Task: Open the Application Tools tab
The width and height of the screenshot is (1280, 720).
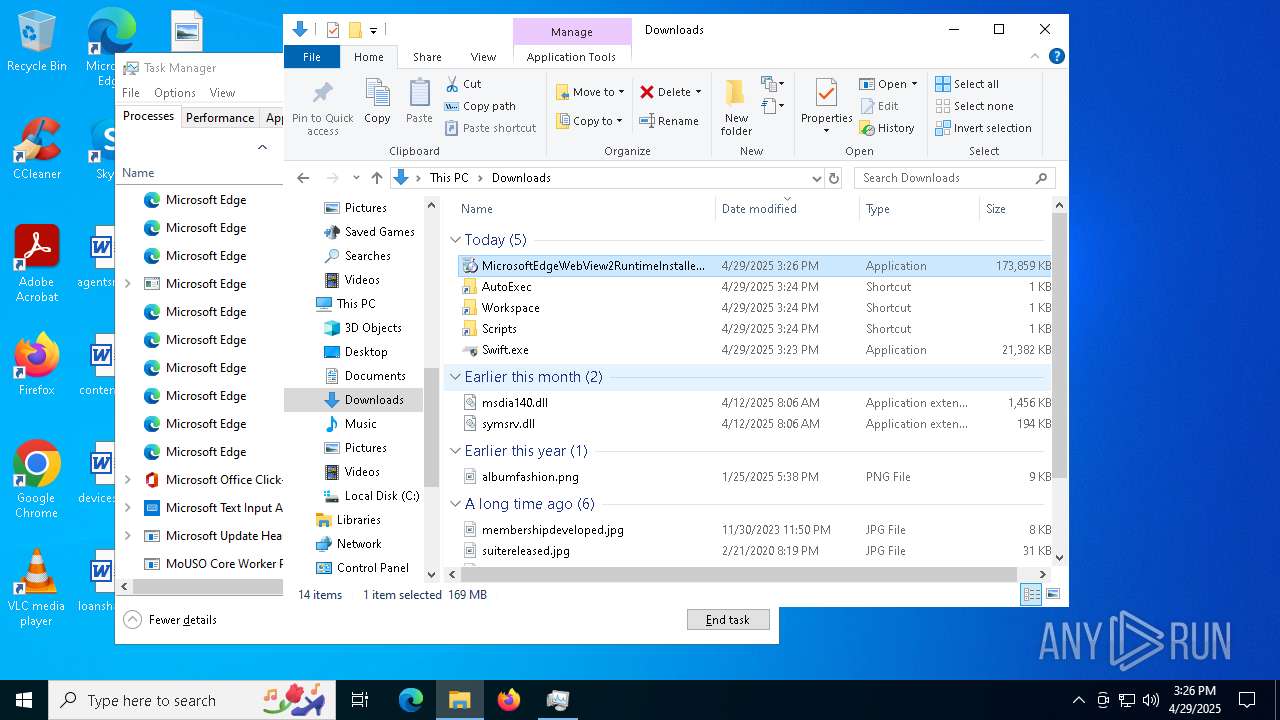Action: click(x=571, y=57)
